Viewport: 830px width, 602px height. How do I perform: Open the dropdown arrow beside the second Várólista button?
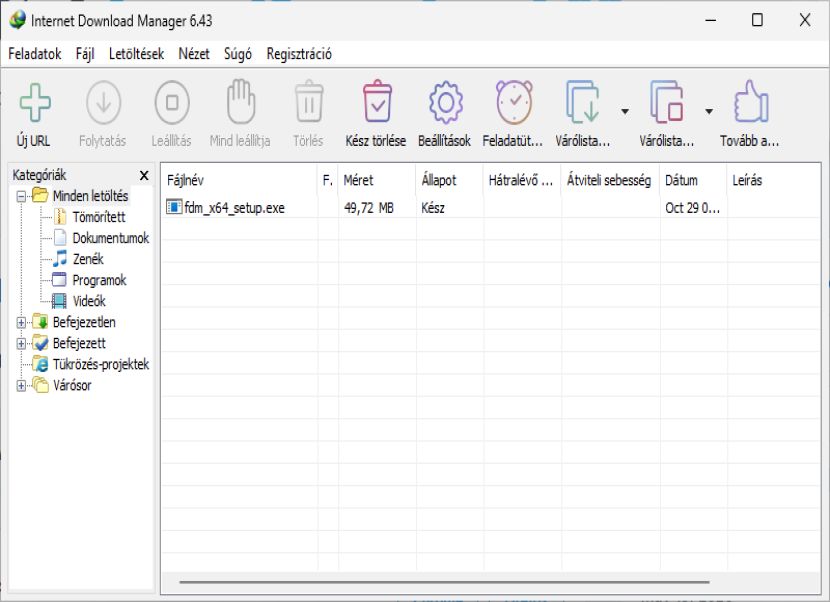709,111
